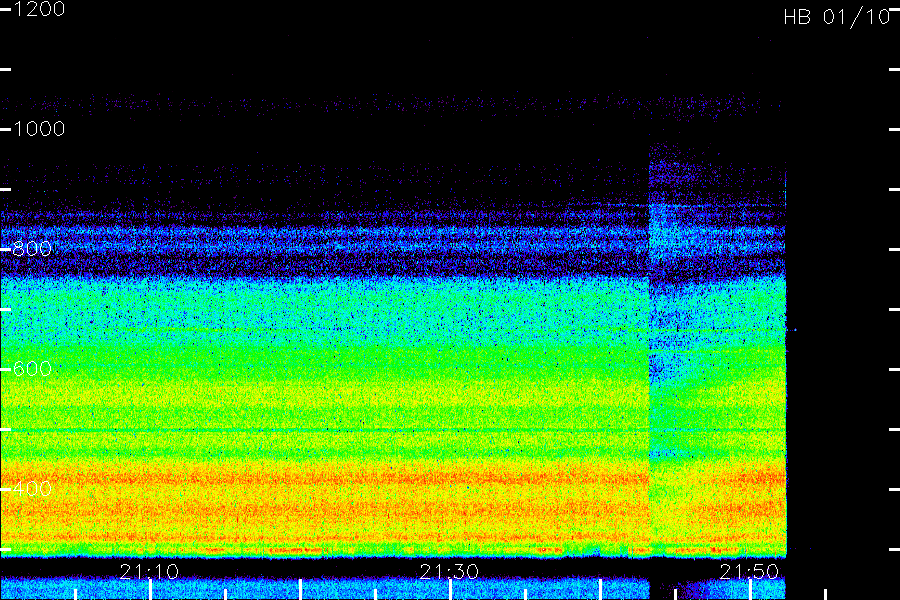Click the HB 01/10 station date label

[x=837, y=17]
